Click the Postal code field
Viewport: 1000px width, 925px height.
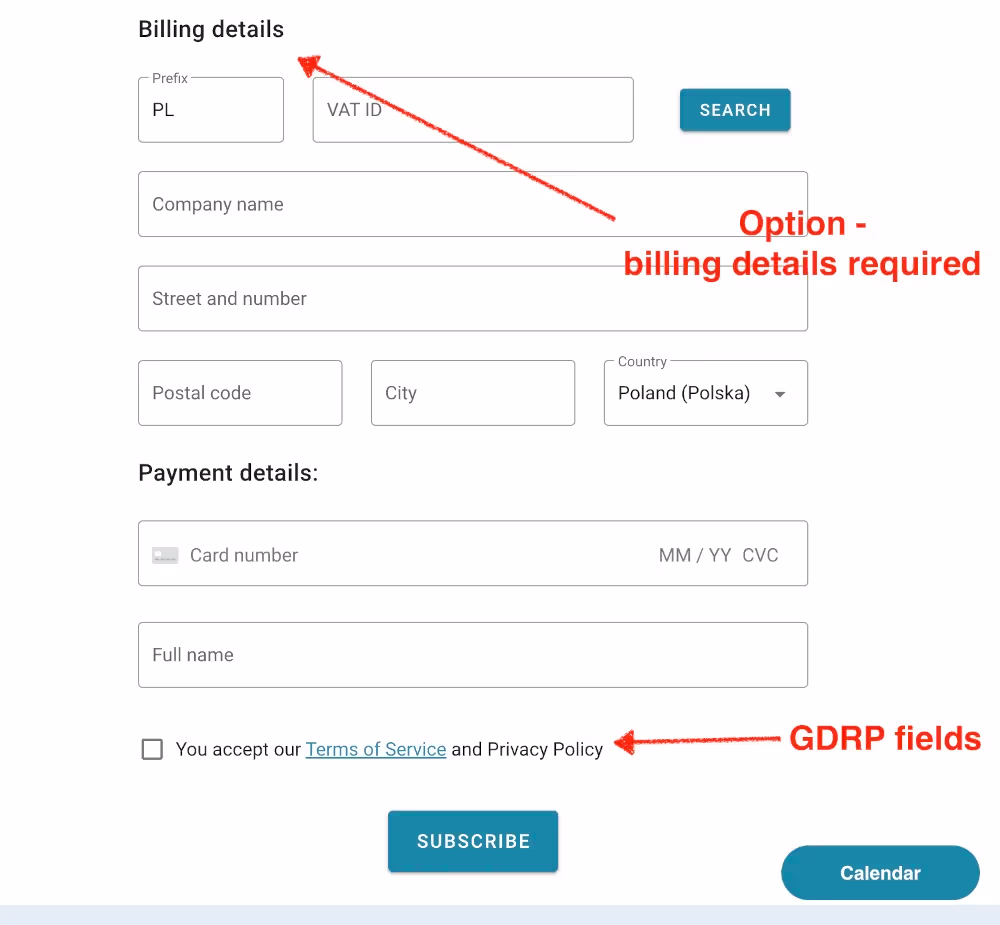[x=240, y=392]
